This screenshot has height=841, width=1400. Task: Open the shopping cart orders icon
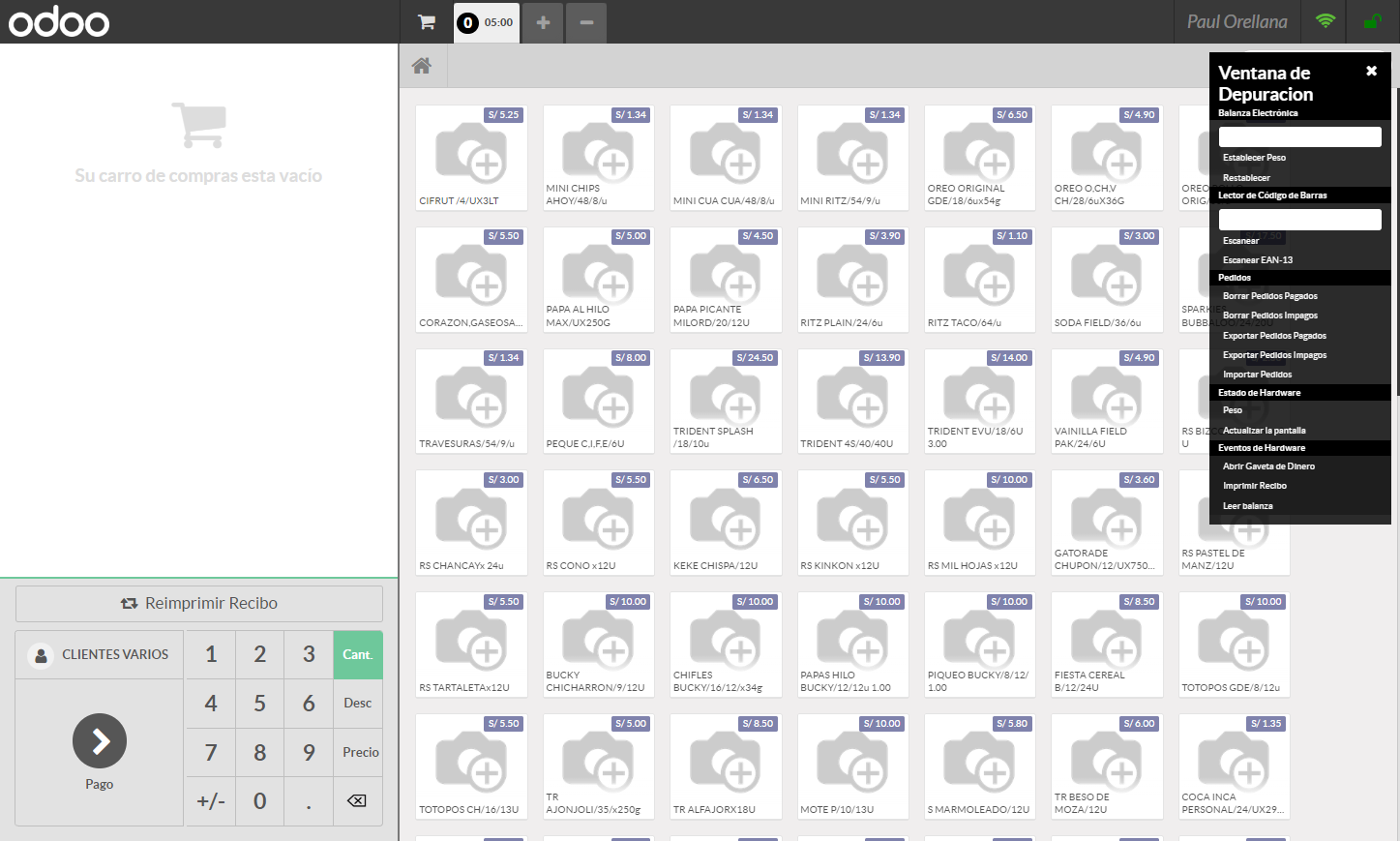[426, 22]
